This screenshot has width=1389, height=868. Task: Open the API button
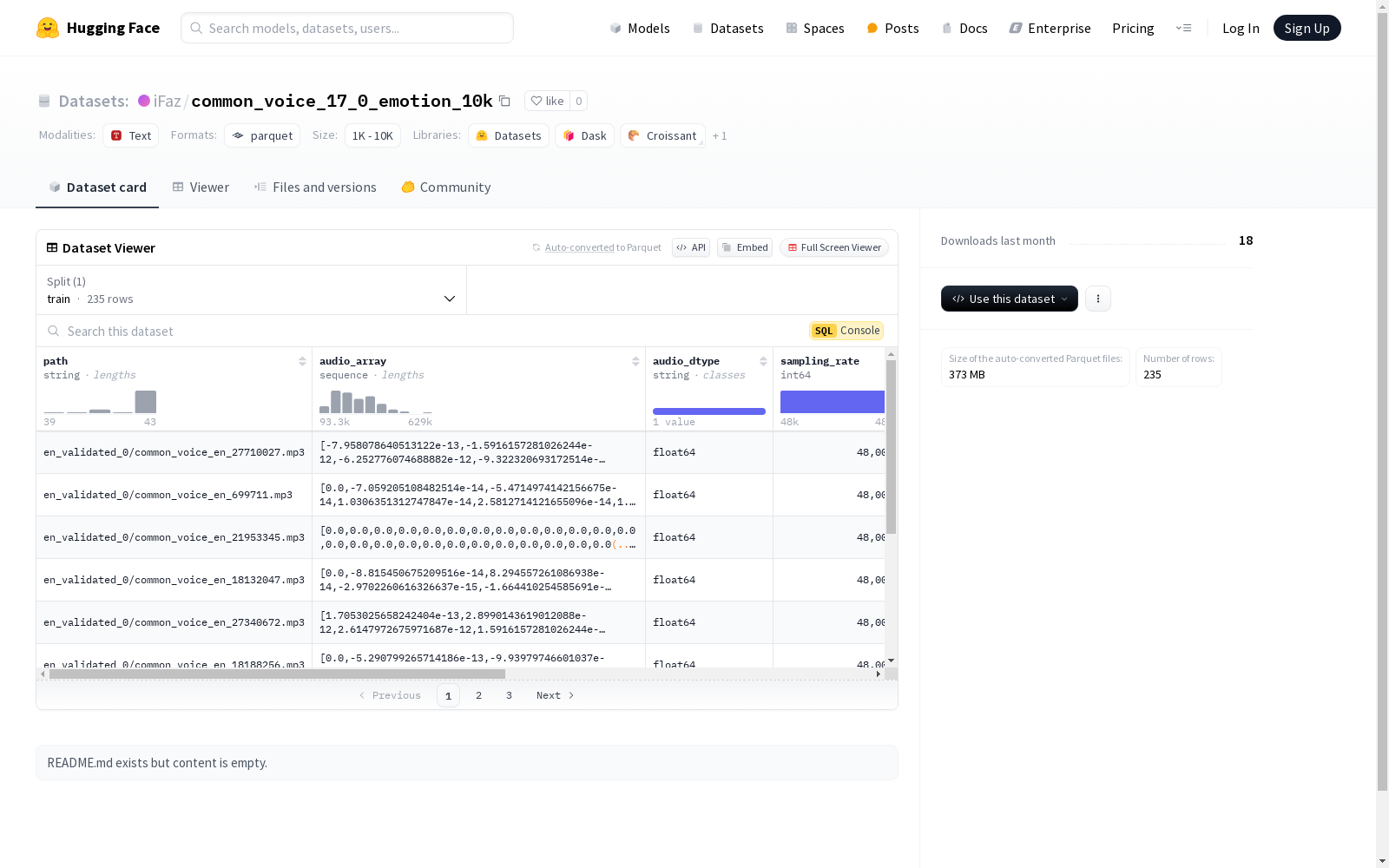(x=691, y=247)
